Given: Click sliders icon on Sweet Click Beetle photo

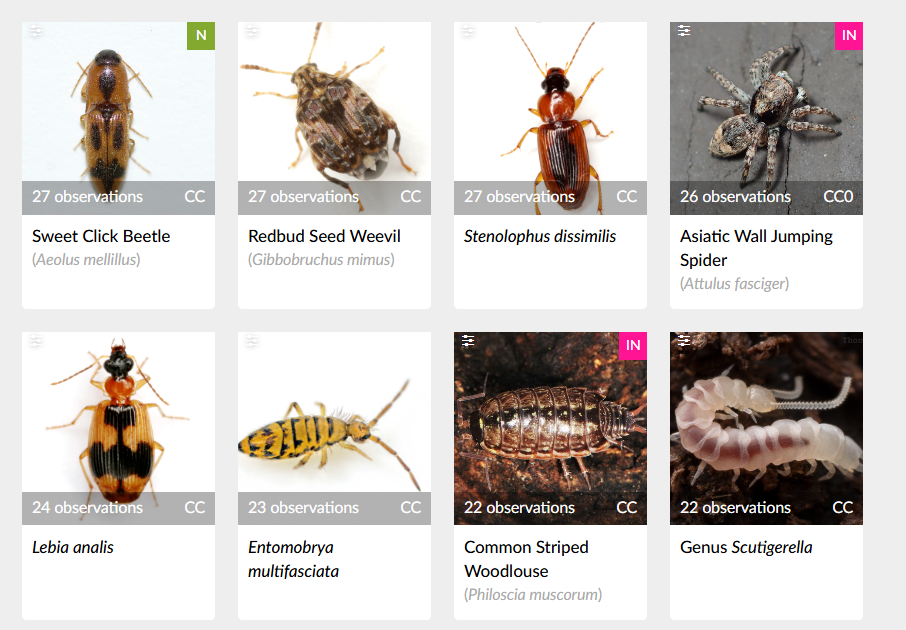Looking at the screenshot, I should pyautogui.click(x=36, y=31).
